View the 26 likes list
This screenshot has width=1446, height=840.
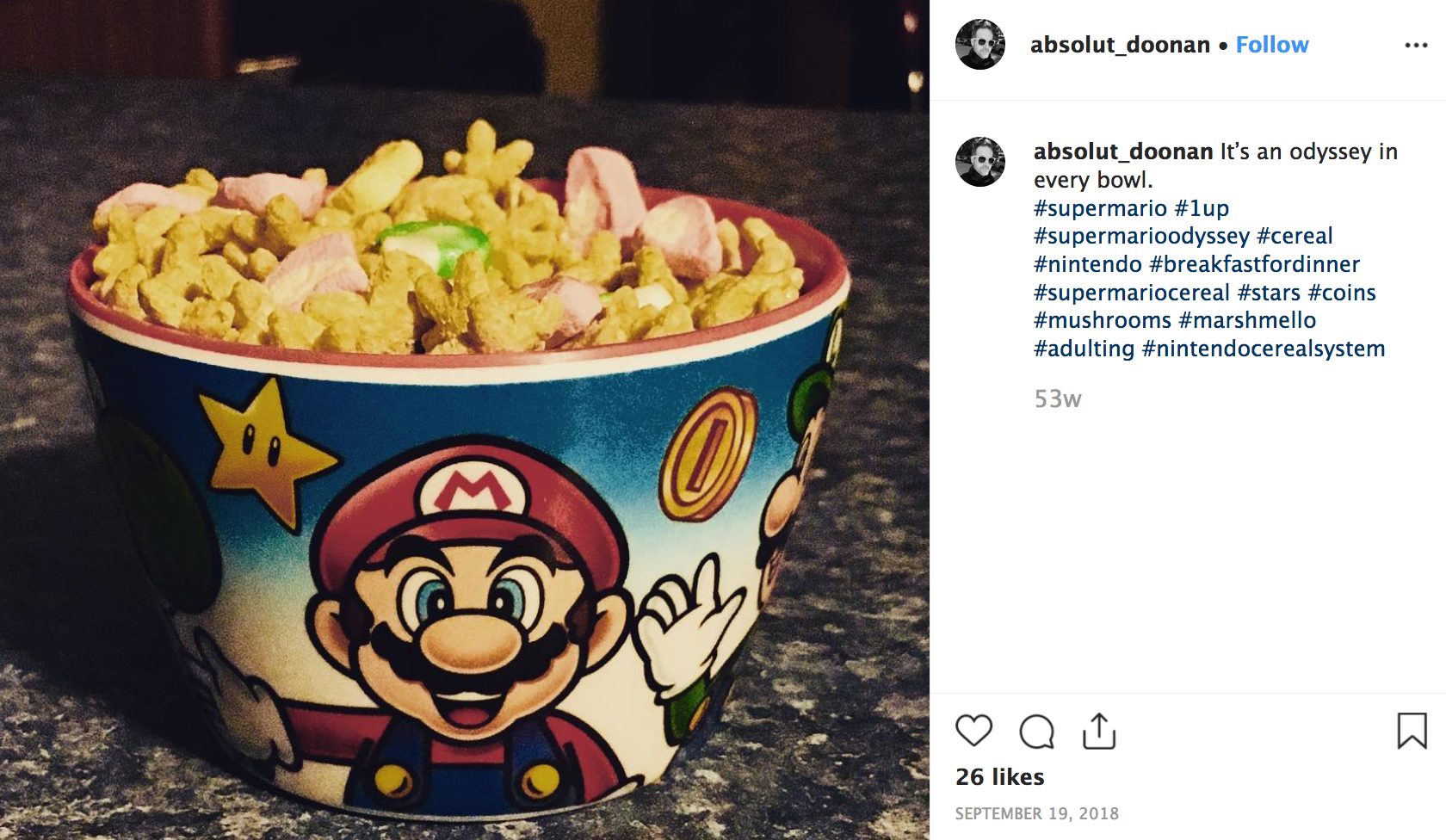1000,777
